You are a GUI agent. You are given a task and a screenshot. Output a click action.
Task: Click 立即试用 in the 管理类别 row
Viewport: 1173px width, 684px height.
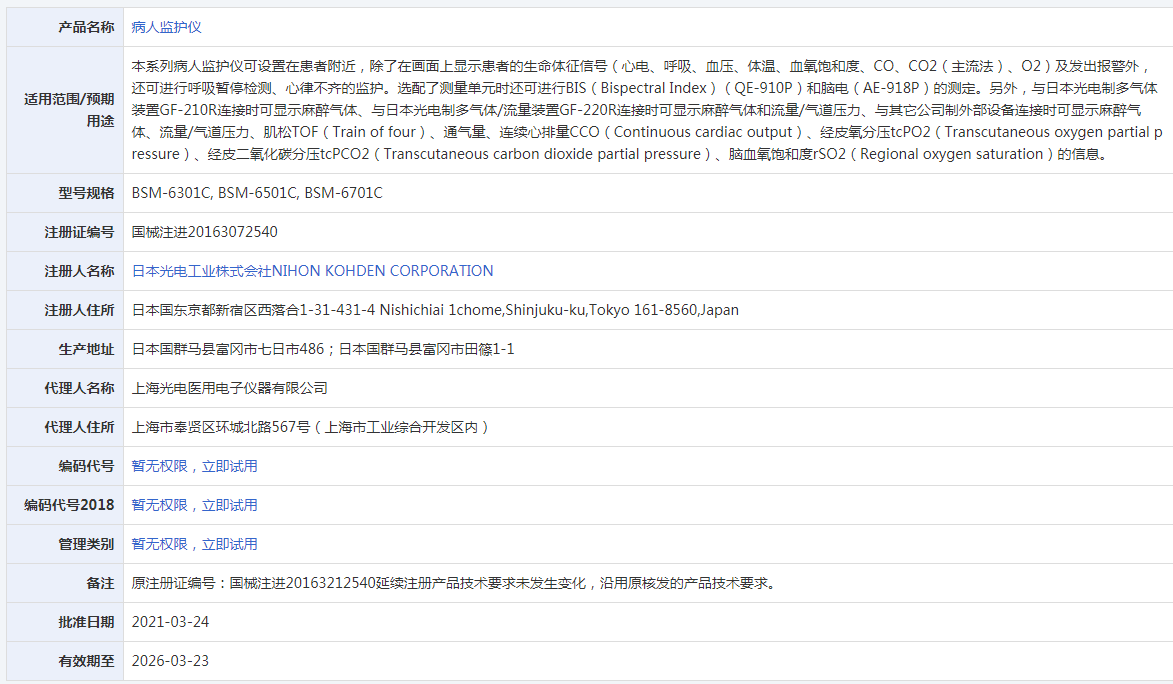coord(230,543)
